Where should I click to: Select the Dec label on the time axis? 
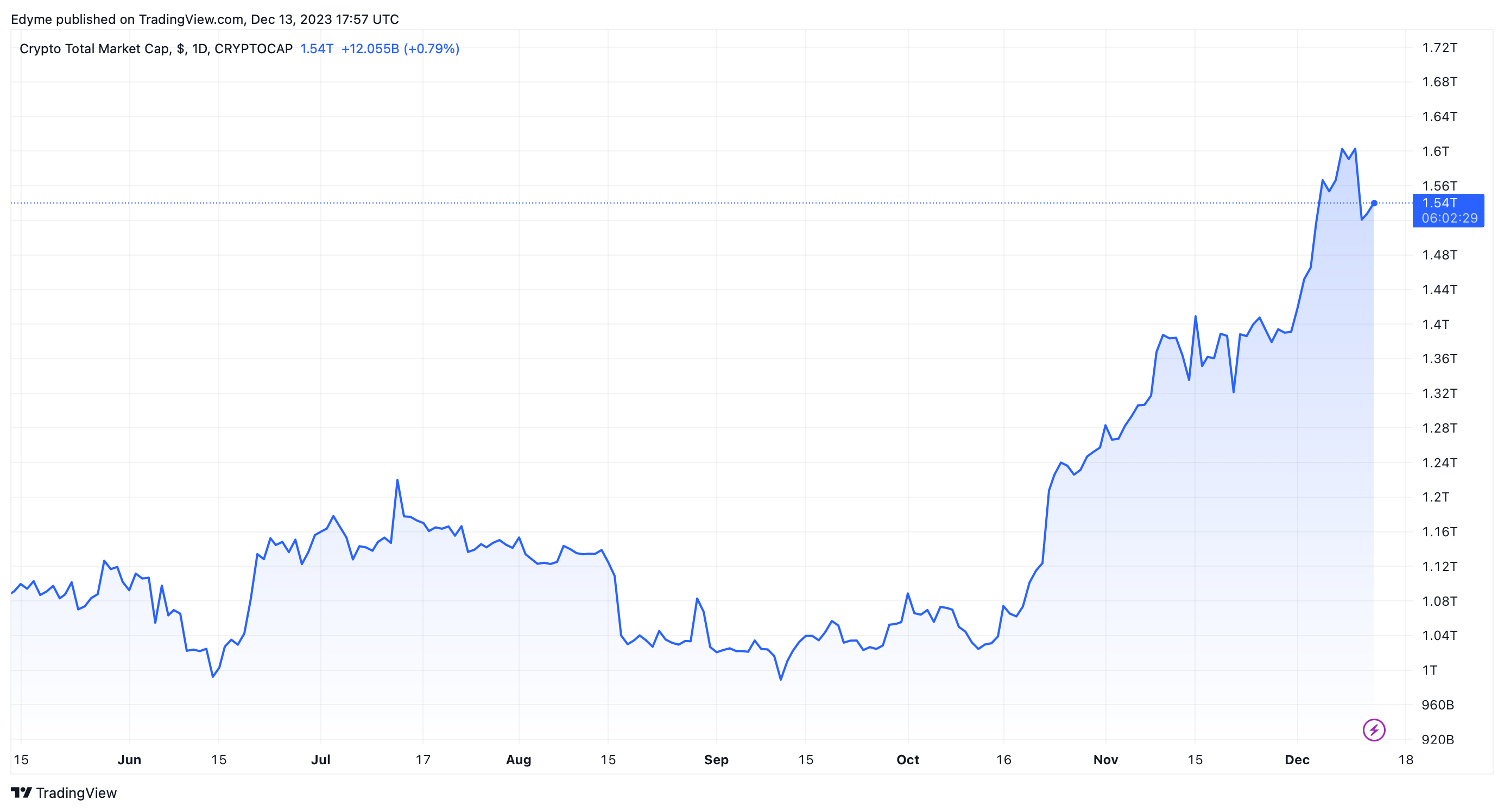click(x=1297, y=759)
